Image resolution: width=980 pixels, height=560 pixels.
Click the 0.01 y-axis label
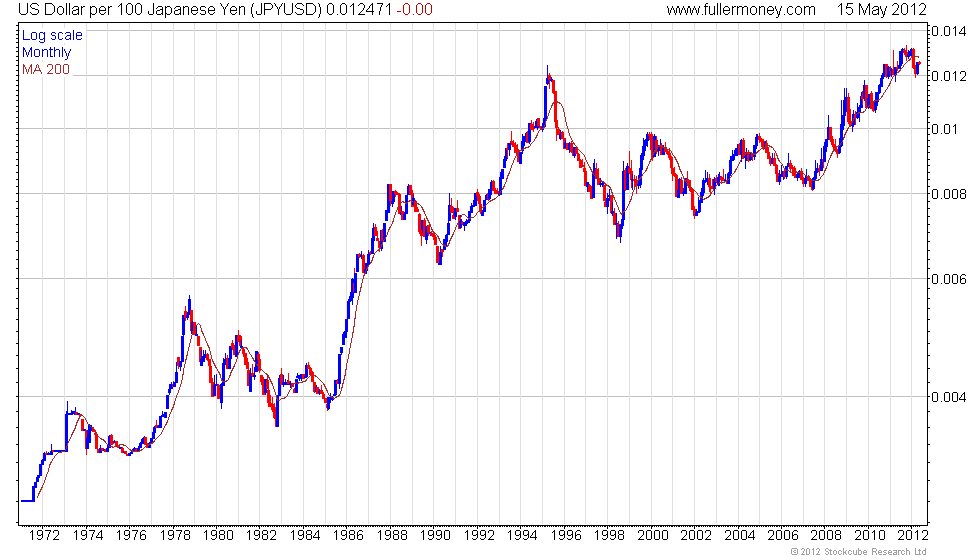click(944, 129)
